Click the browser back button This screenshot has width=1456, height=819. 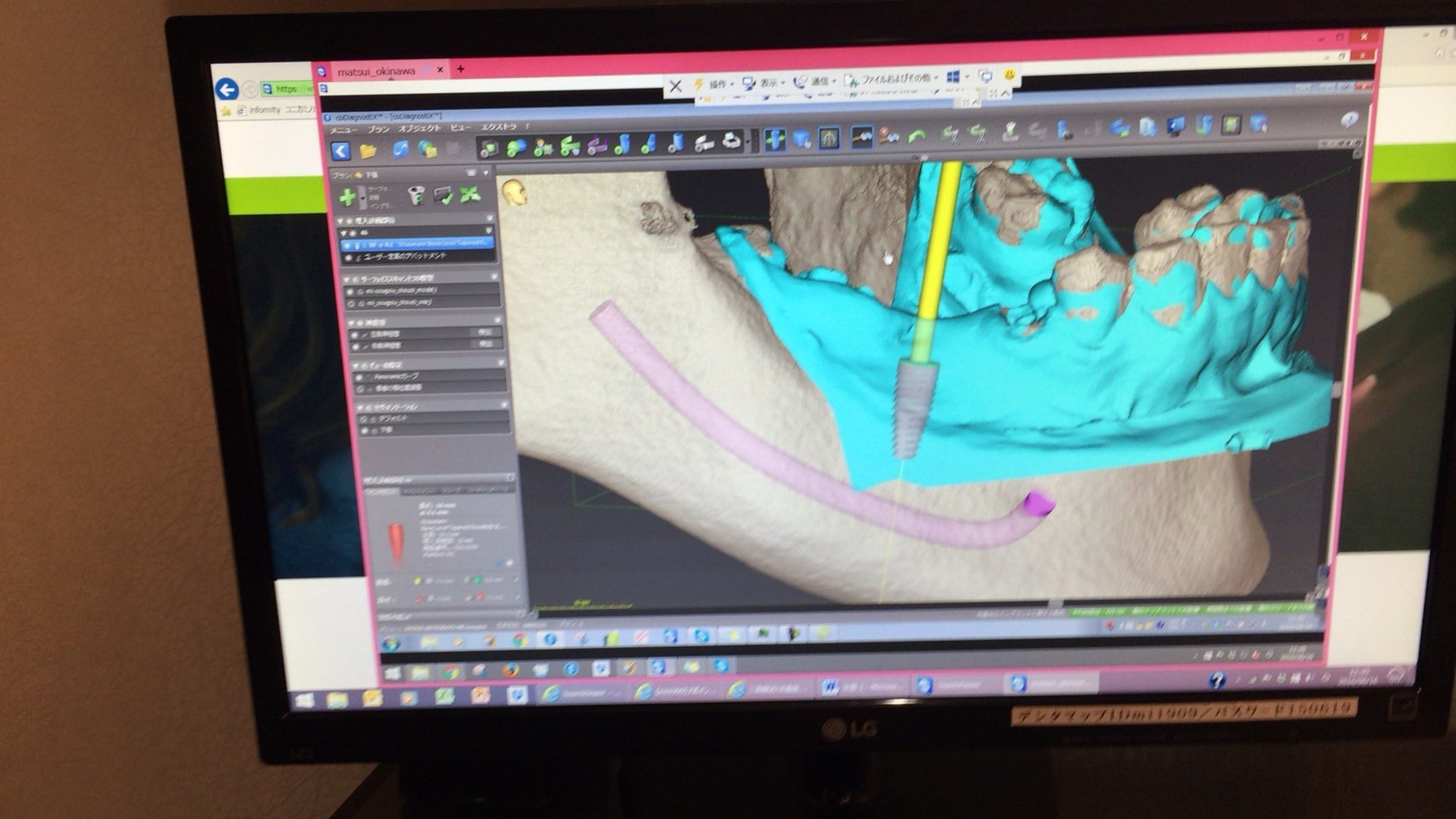[x=226, y=90]
